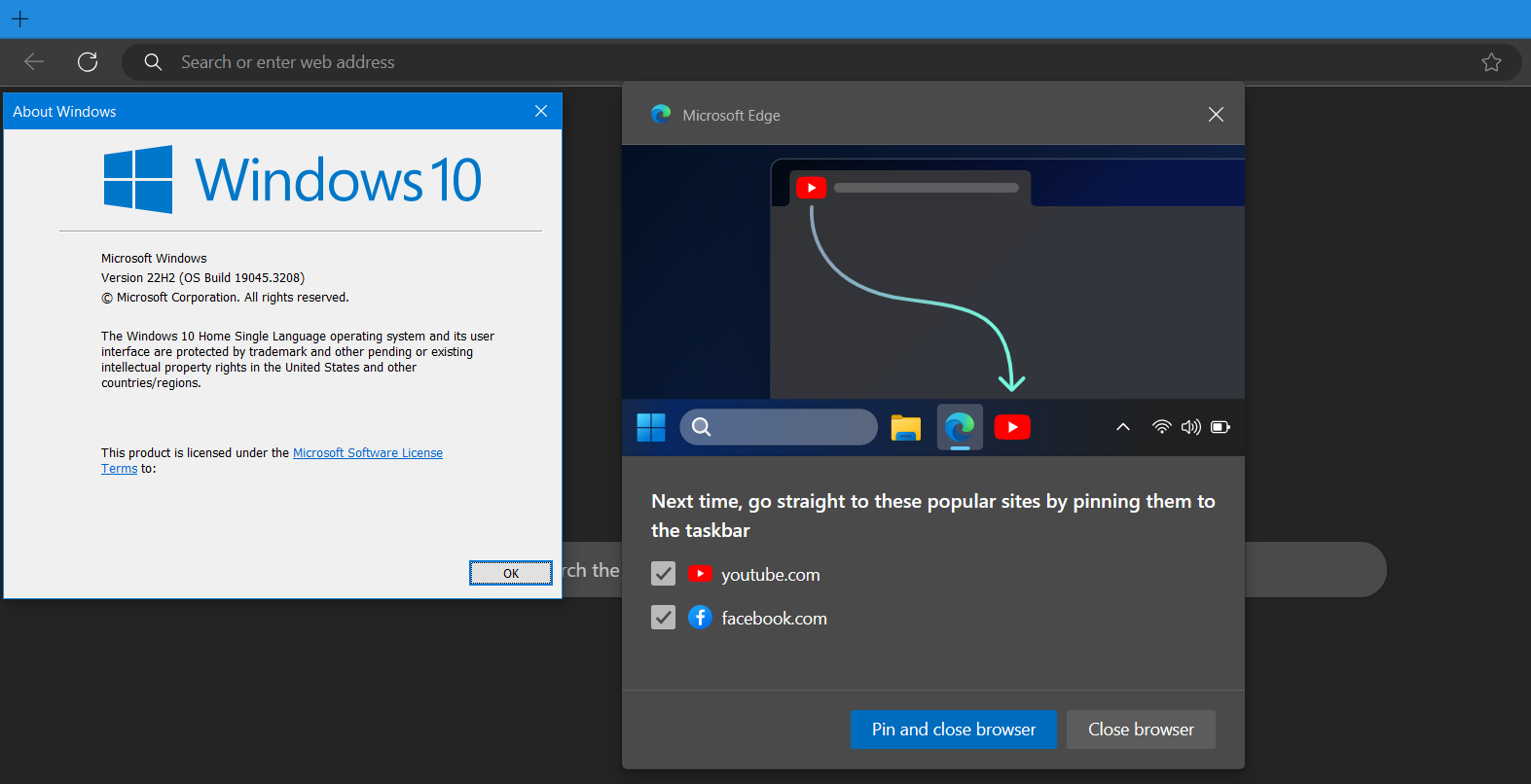Click the new tab plus icon
1531x784 pixels.
[x=20, y=18]
